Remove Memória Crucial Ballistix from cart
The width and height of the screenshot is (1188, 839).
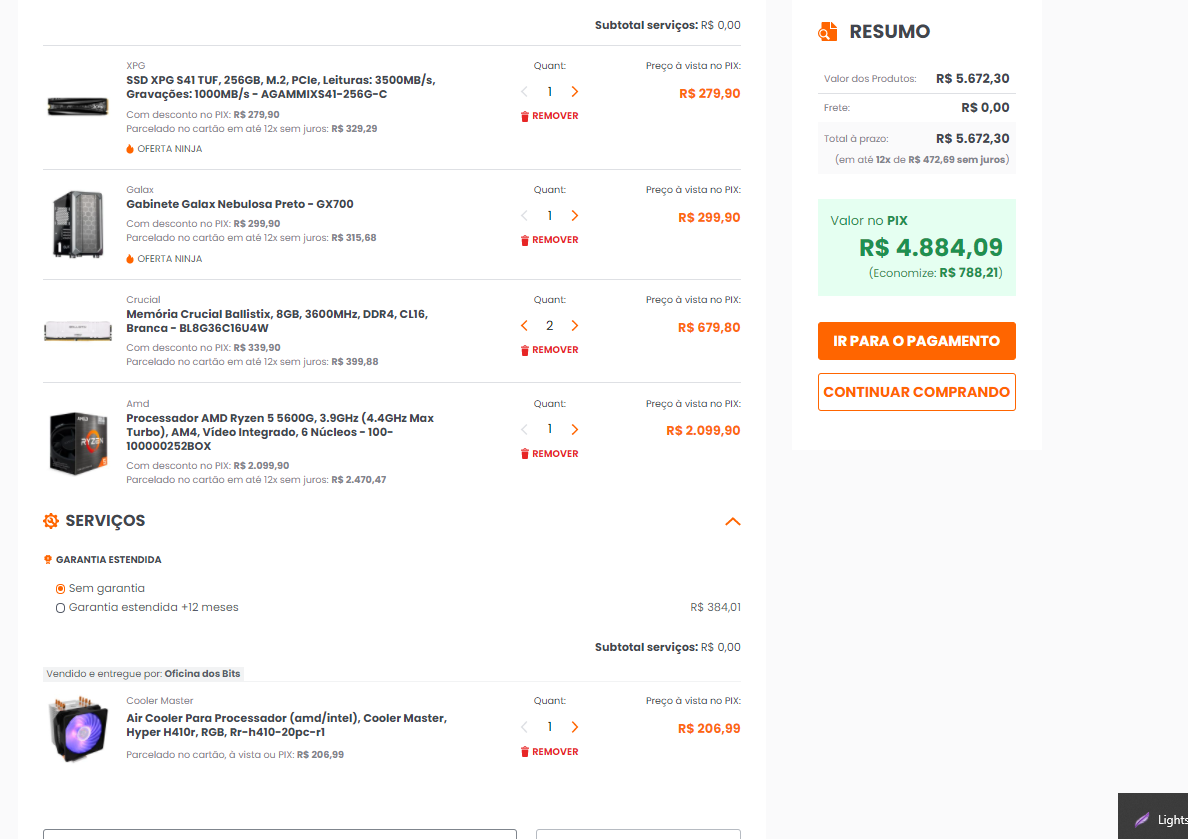[549, 350]
